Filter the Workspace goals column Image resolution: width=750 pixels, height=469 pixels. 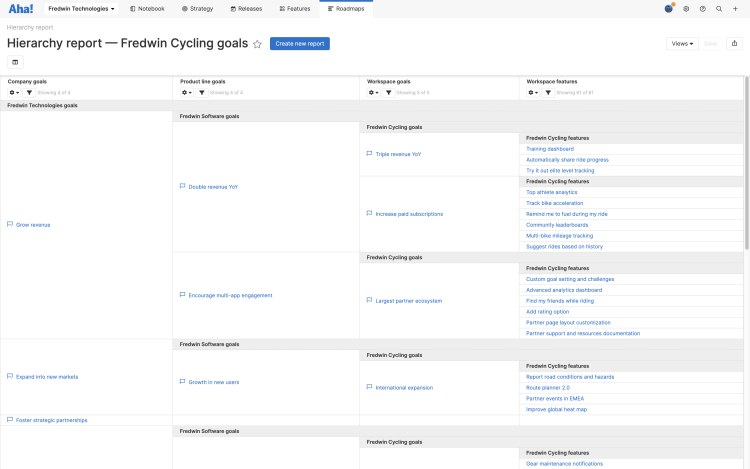click(x=388, y=92)
